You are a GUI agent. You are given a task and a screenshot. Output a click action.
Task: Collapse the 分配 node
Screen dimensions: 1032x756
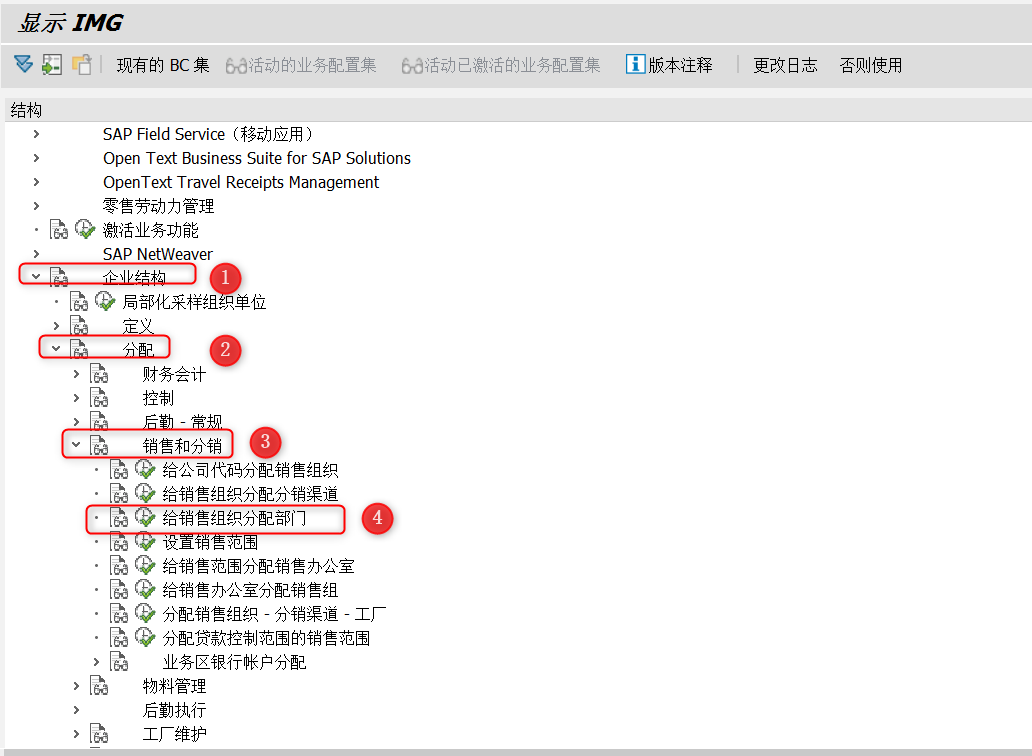(x=57, y=349)
